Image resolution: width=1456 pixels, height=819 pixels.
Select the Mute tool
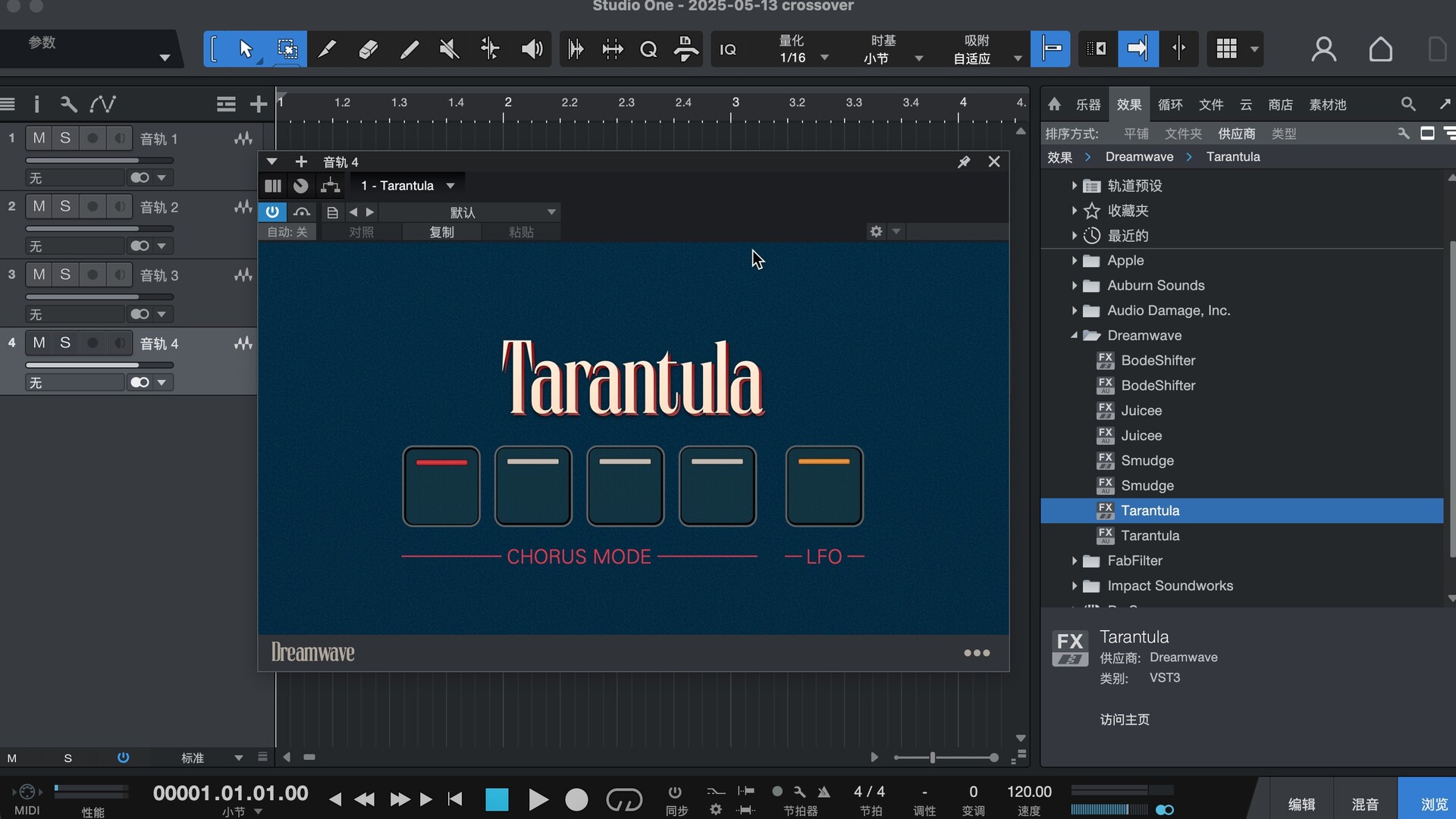pyautogui.click(x=450, y=49)
